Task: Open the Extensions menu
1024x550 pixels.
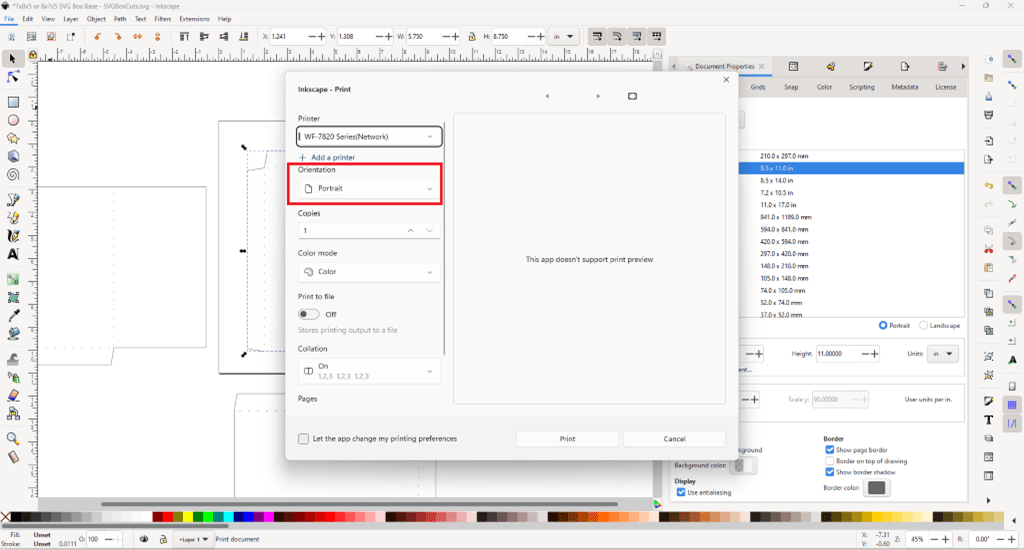Action: (194, 19)
